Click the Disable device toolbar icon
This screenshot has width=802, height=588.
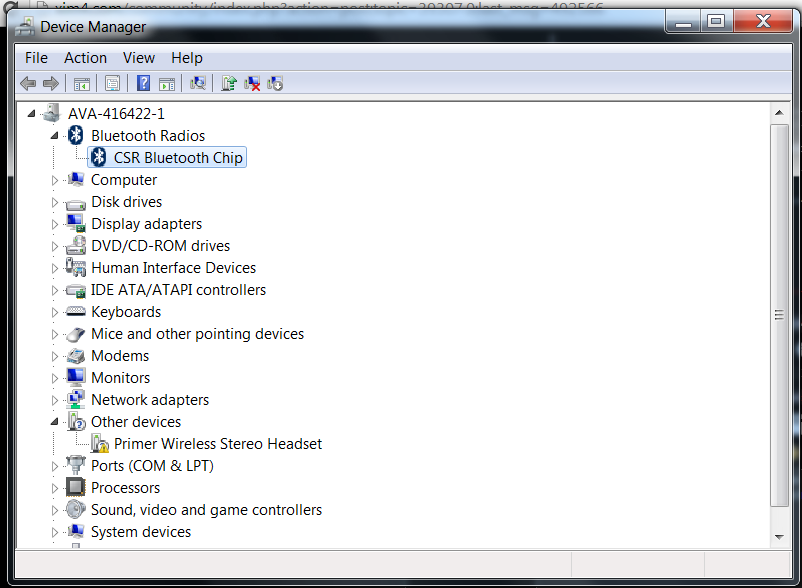pos(275,83)
